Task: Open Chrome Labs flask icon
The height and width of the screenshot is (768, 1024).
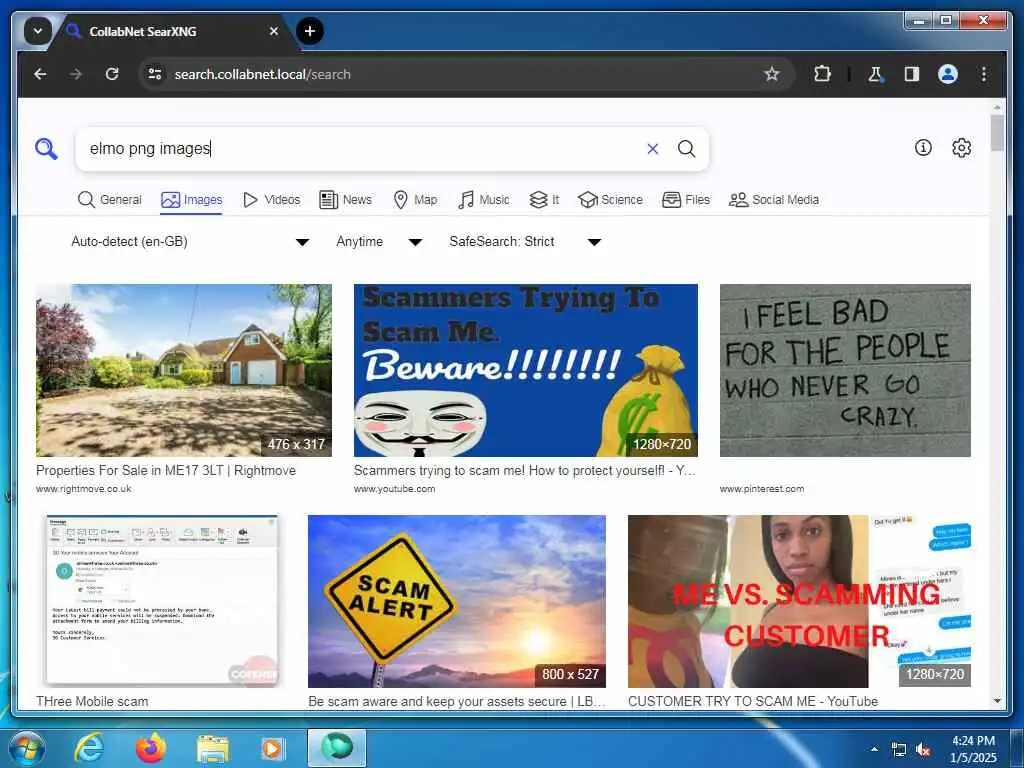Action: coord(876,74)
